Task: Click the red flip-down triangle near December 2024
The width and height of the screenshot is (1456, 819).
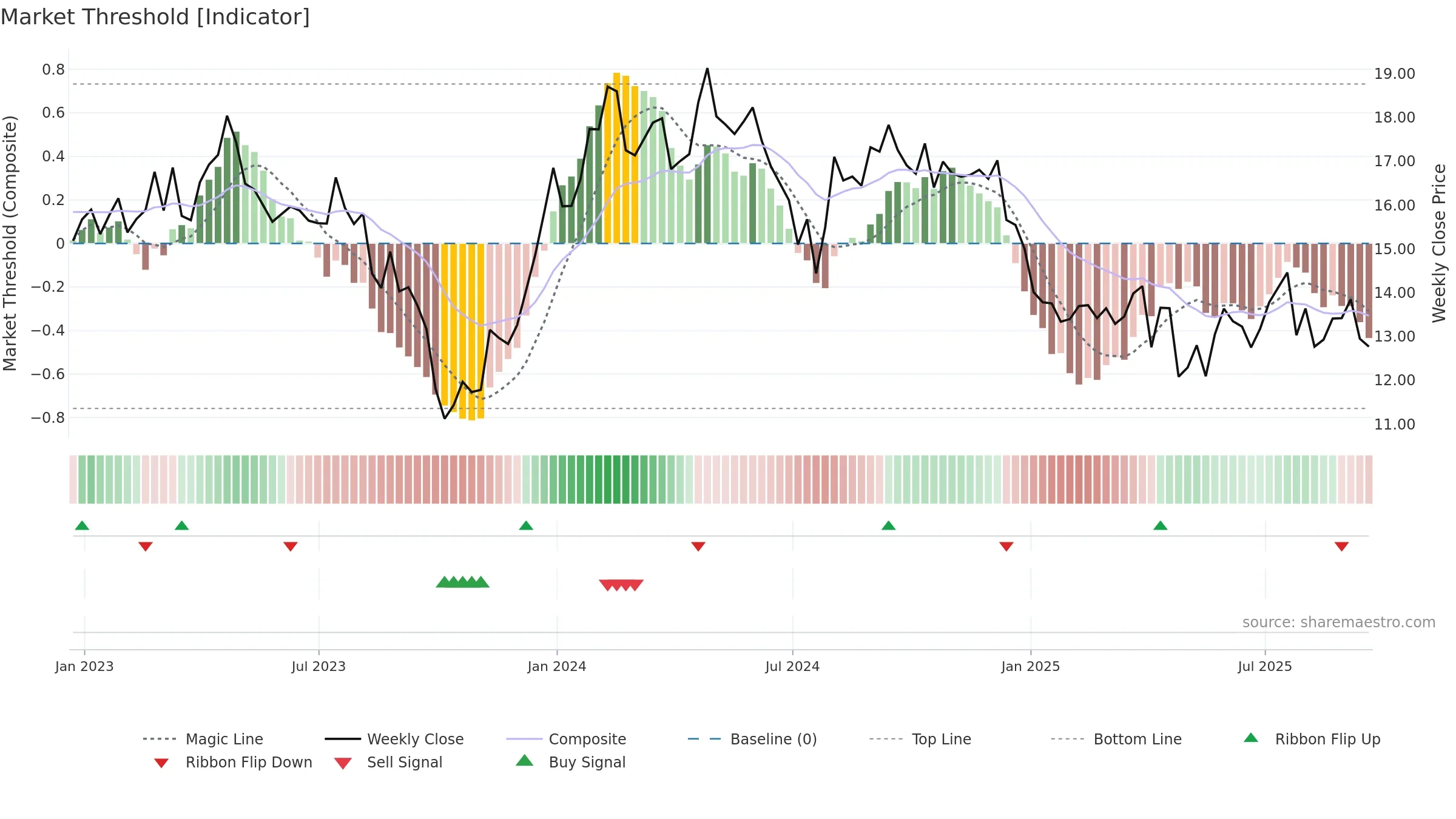Action: (1006, 547)
